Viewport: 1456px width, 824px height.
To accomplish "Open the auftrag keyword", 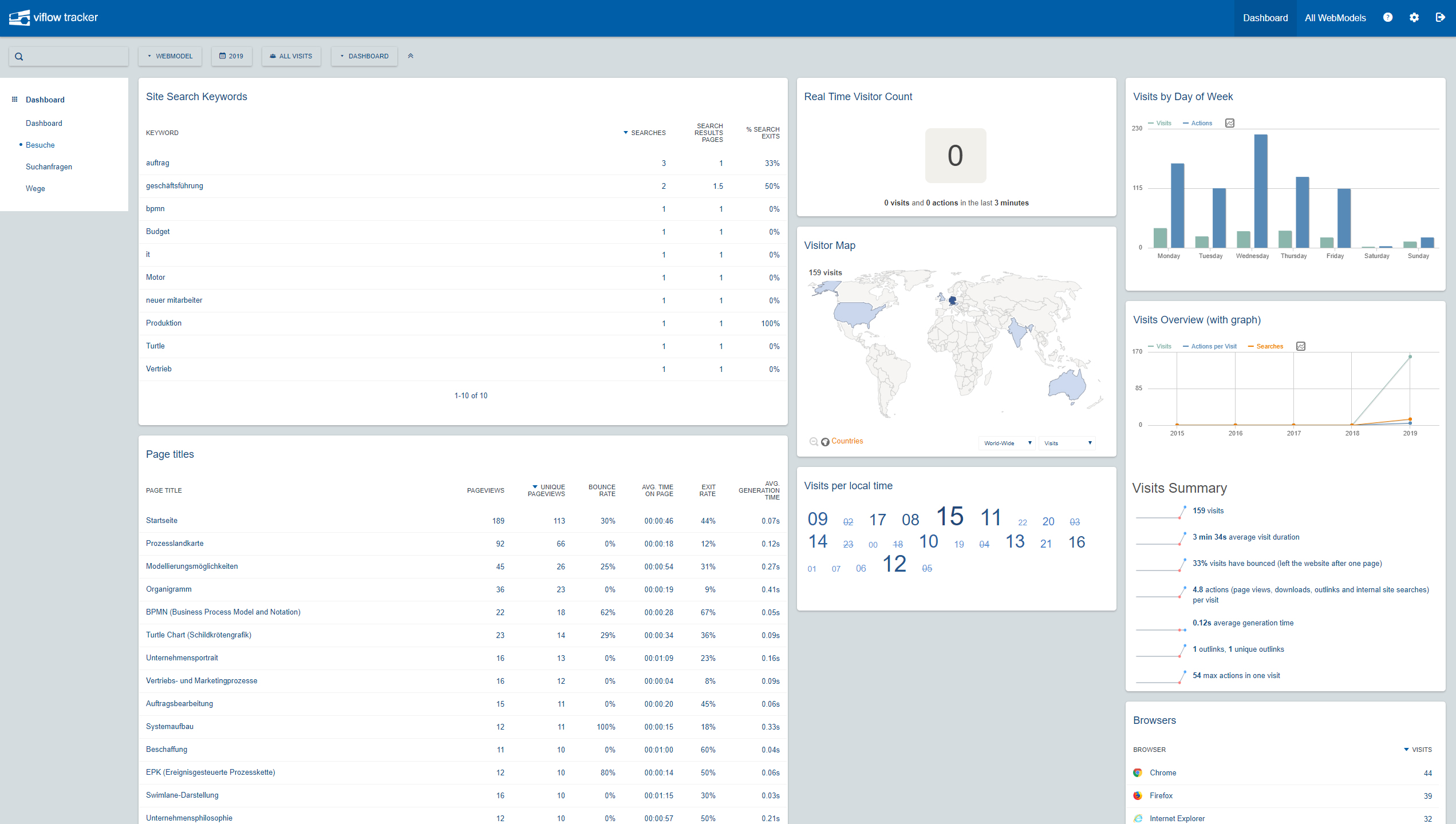I will [157, 163].
